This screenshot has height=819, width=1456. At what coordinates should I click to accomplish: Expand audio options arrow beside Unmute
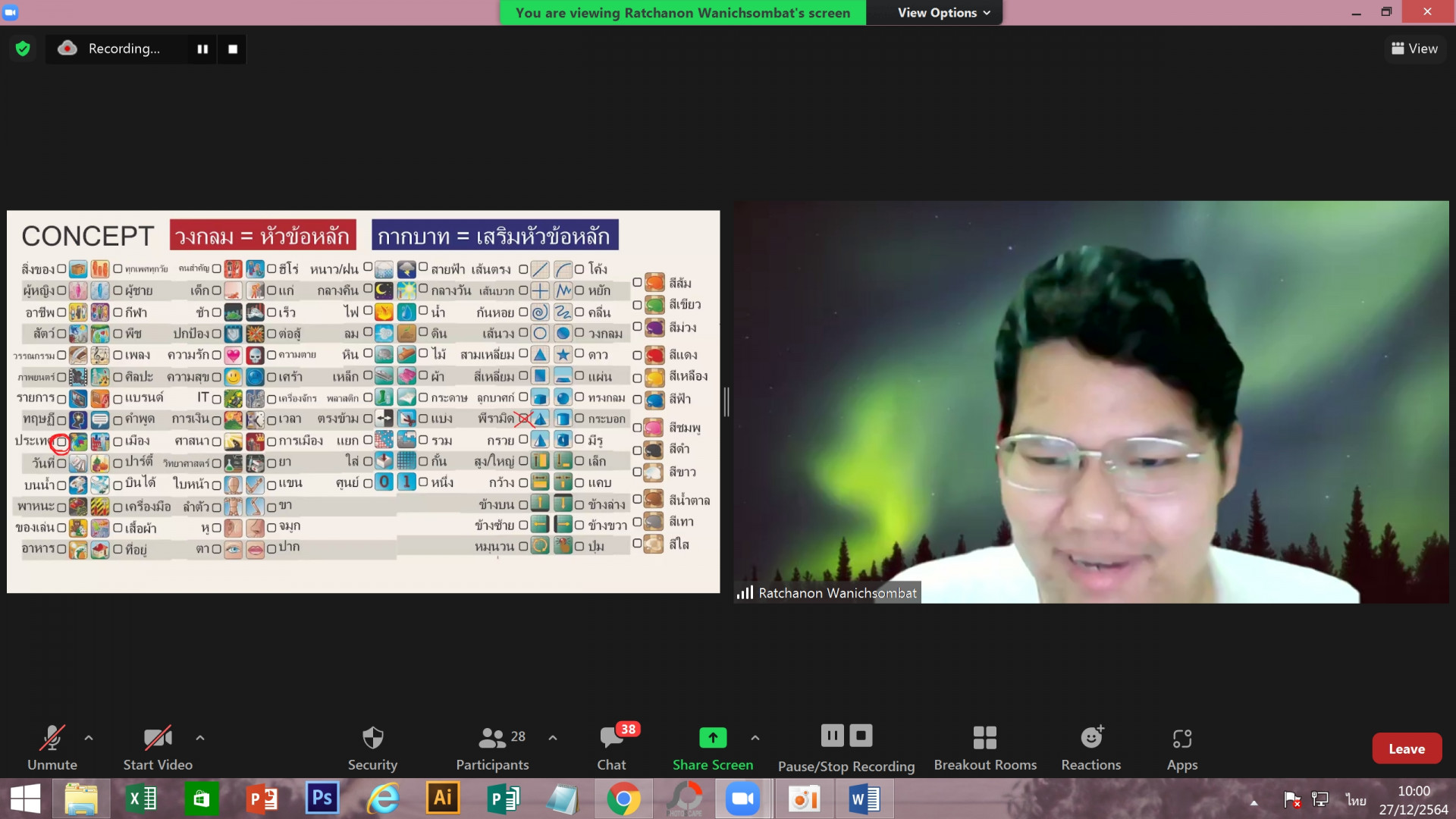[x=89, y=737]
